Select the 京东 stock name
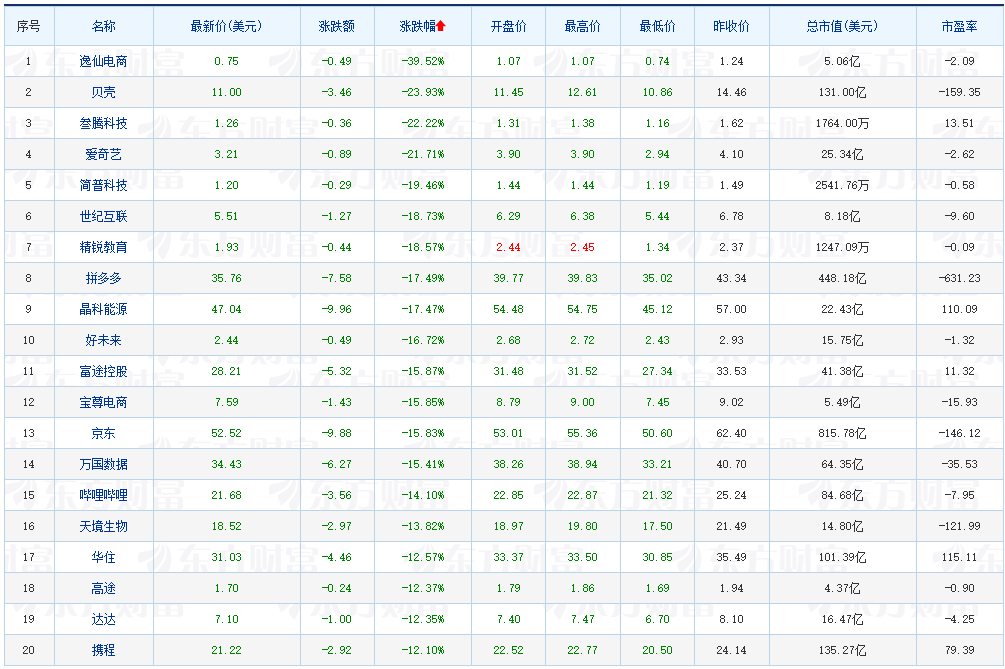This screenshot has height=669, width=1005. tap(104, 433)
